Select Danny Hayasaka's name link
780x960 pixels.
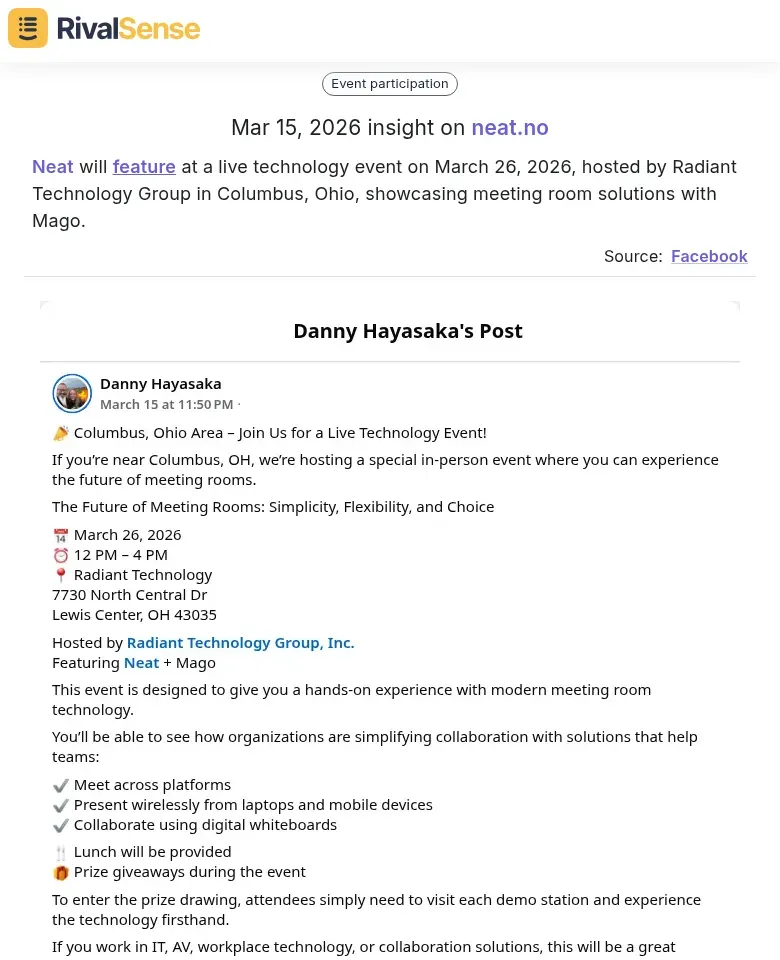pyautogui.click(x=160, y=383)
